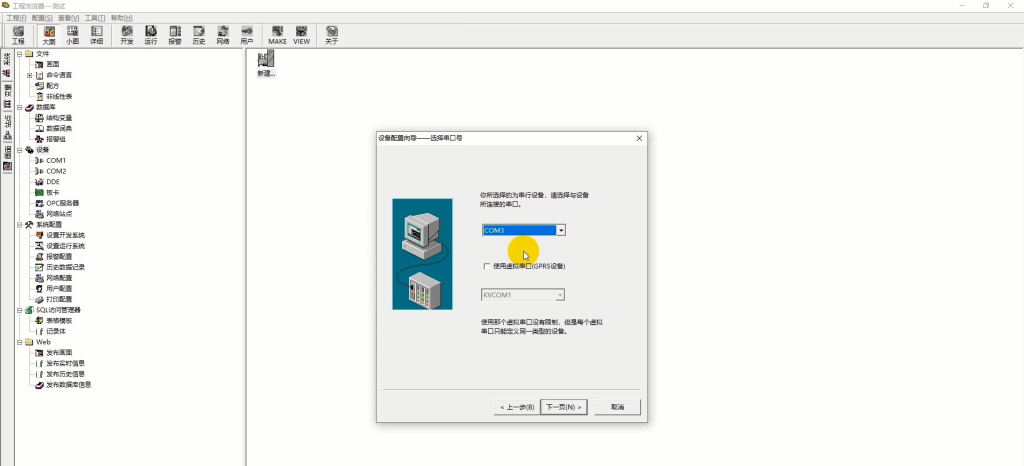This screenshot has height=466, width=1024.
Task: Click the 报警 (Alarm) toolbar icon
Action: click(175, 36)
